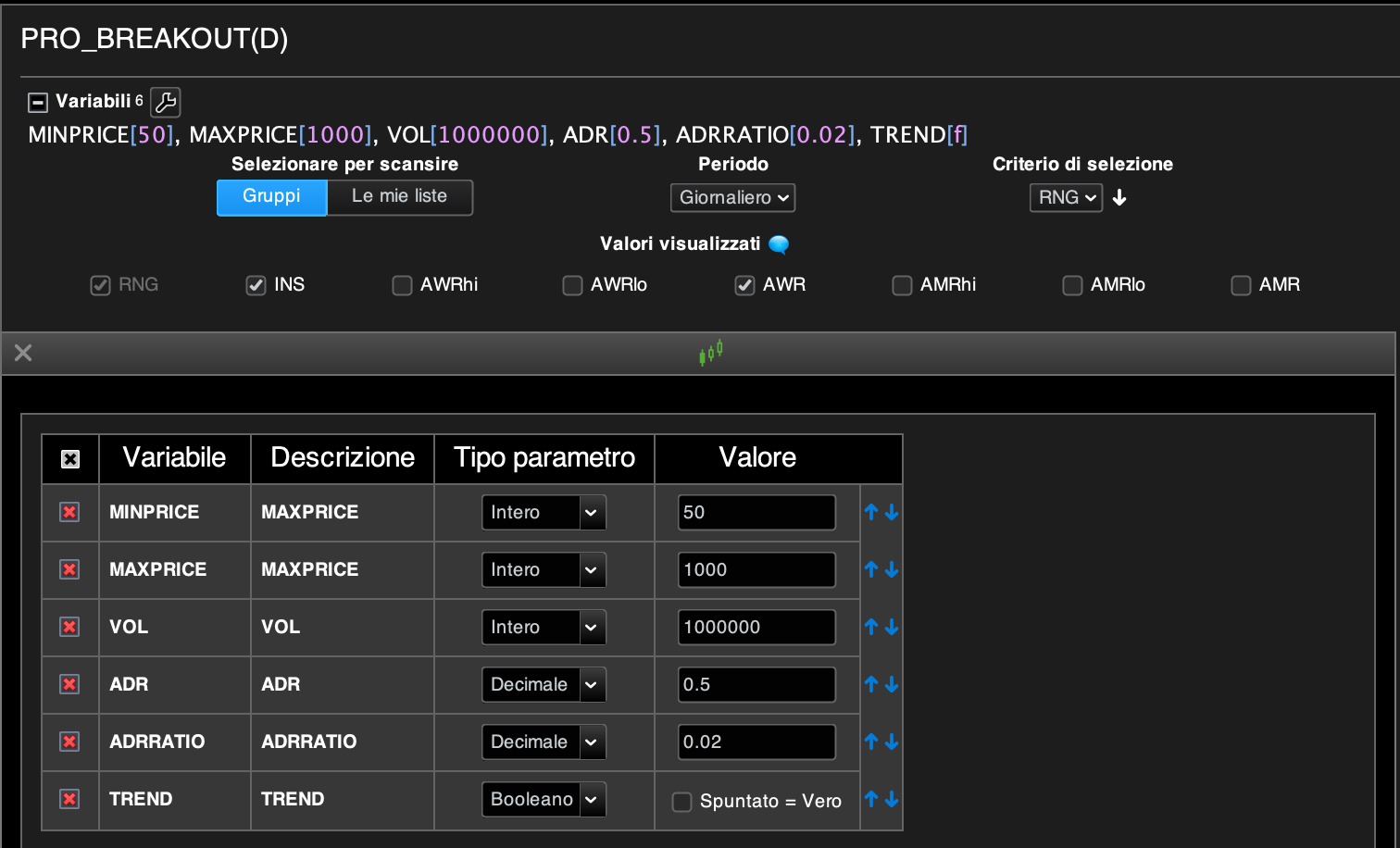This screenshot has width=1400, height=848.
Task: Switch to Le mie liste tab
Action: point(399,196)
